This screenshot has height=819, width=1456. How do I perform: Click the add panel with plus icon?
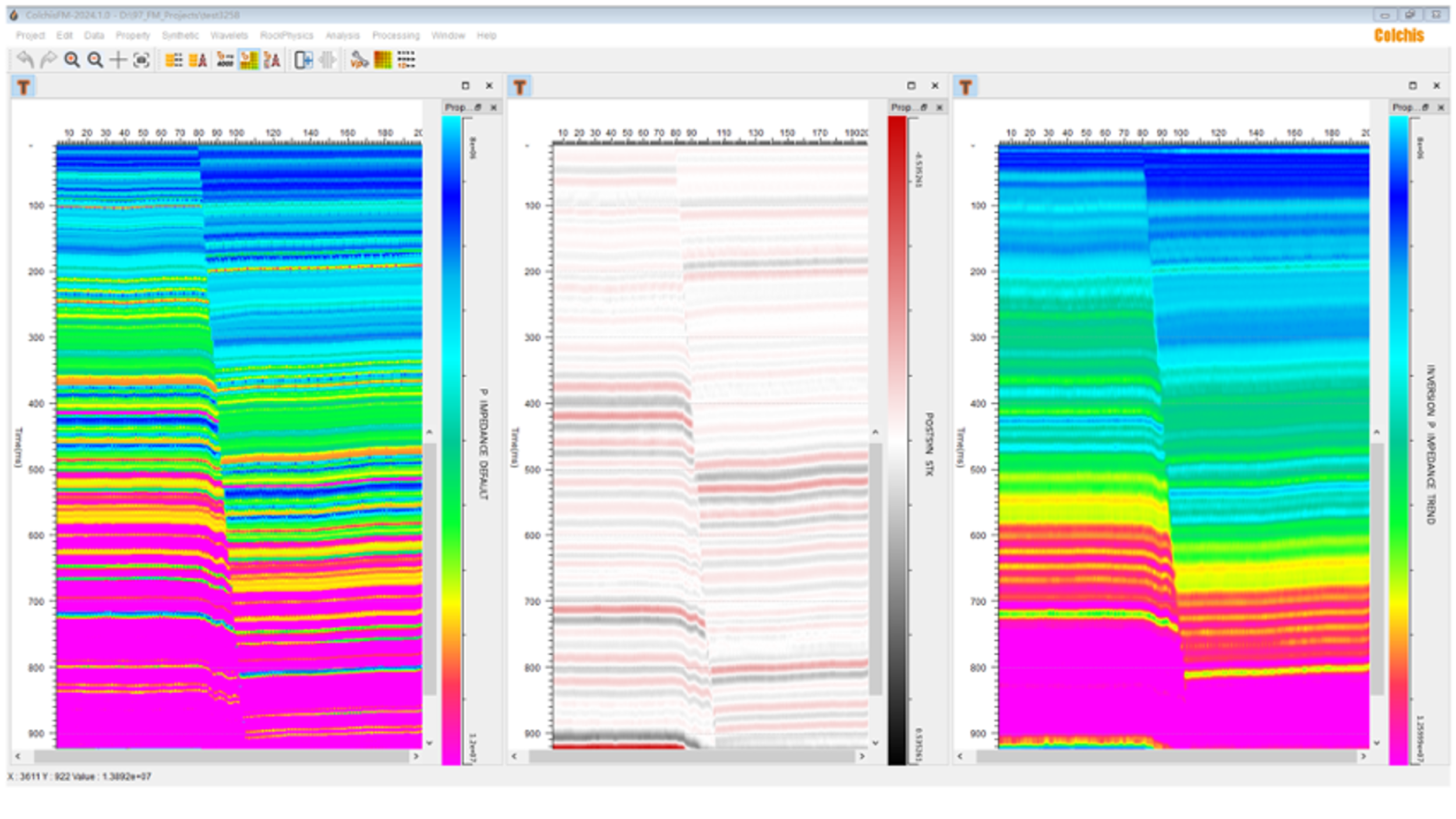point(303,59)
